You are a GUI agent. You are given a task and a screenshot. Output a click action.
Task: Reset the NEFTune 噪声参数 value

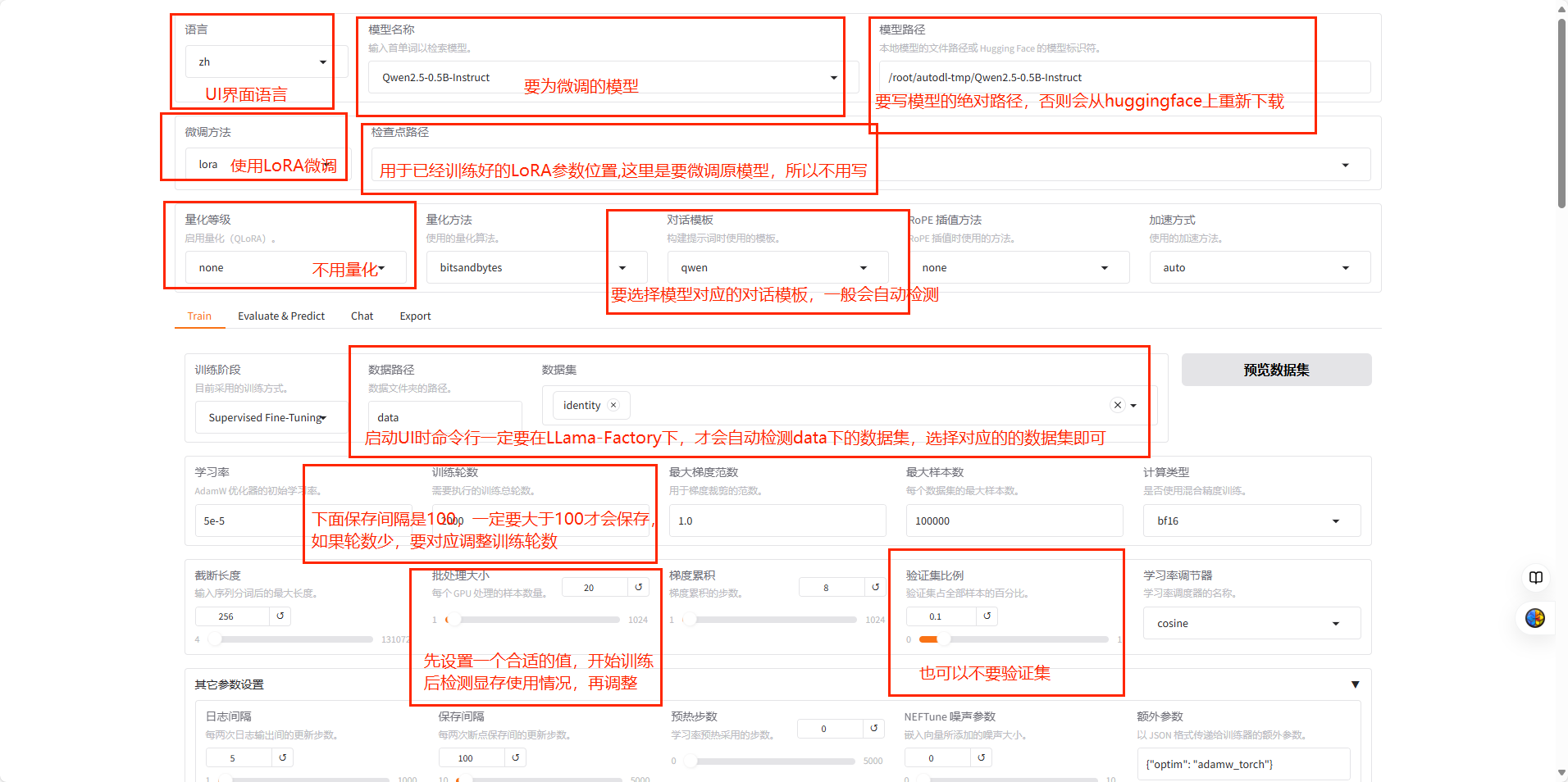[x=981, y=758]
